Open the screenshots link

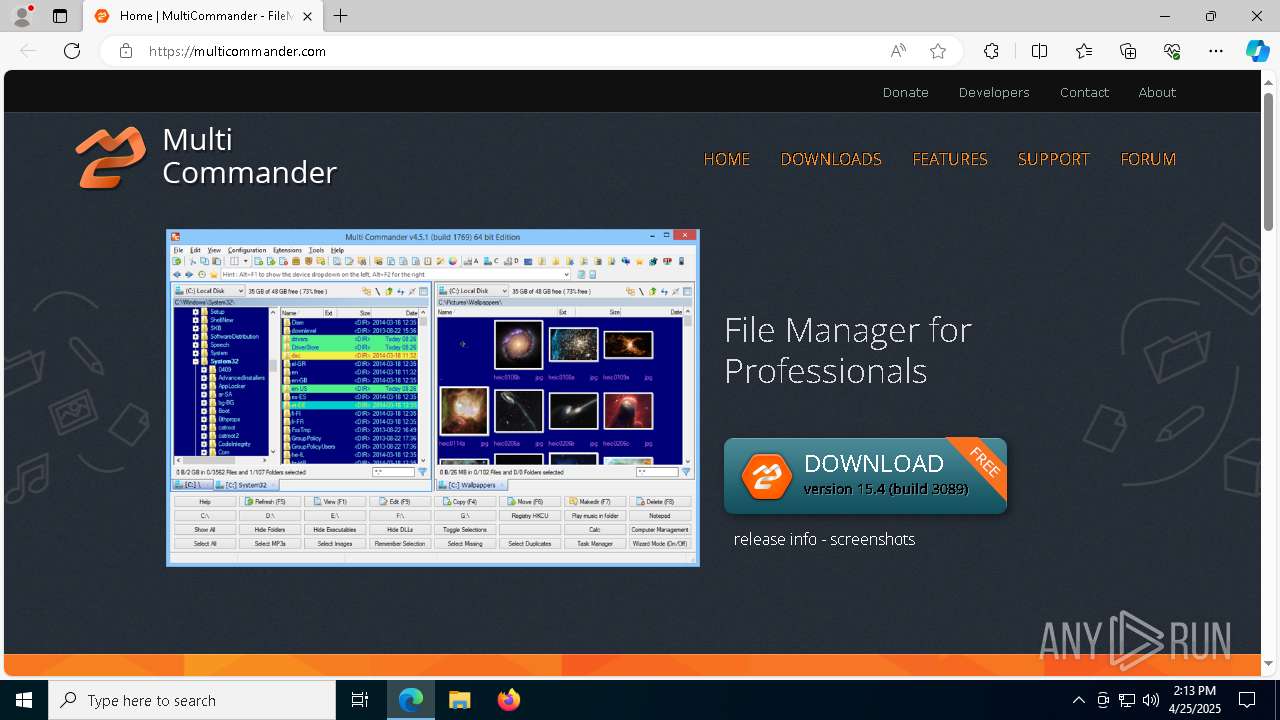click(x=872, y=539)
